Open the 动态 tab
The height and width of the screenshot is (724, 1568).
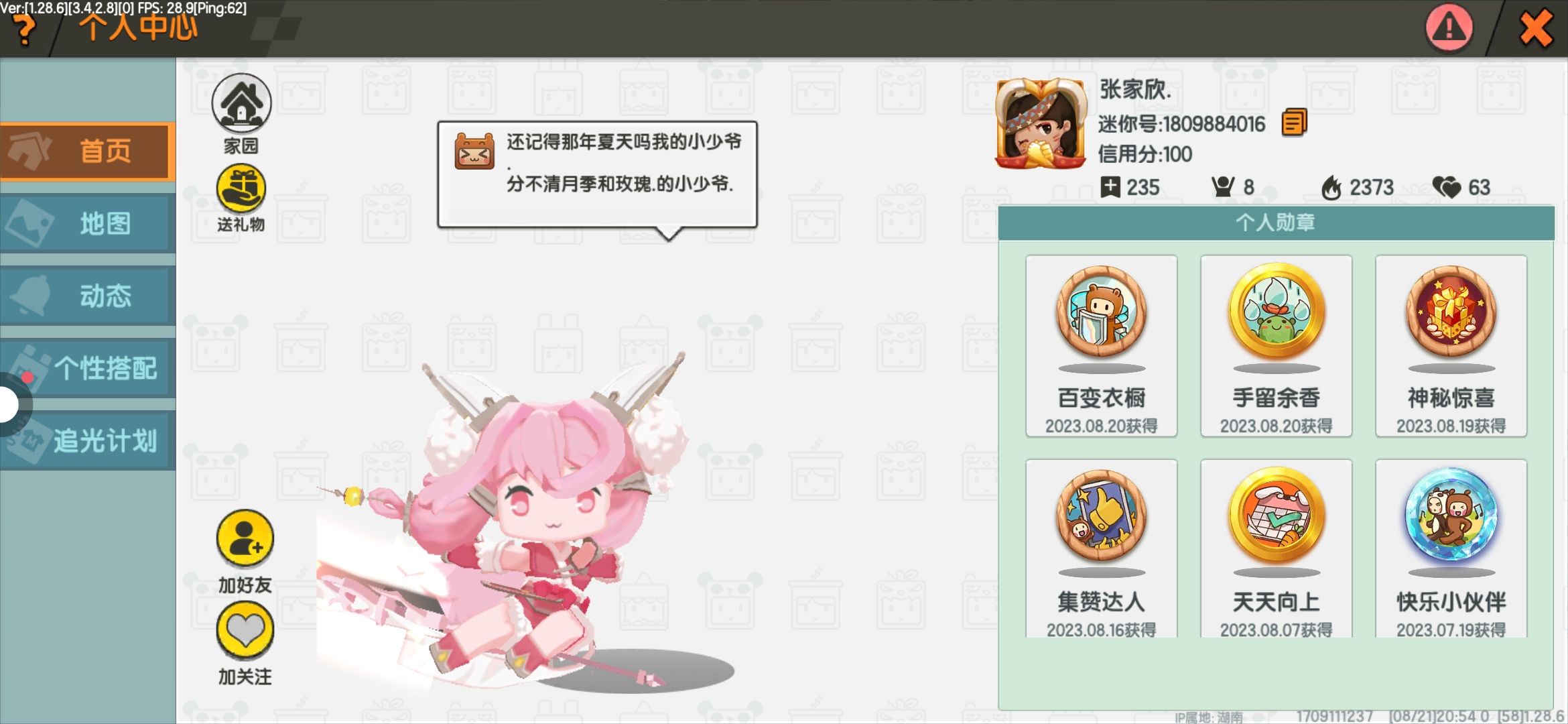coord(88,296)
